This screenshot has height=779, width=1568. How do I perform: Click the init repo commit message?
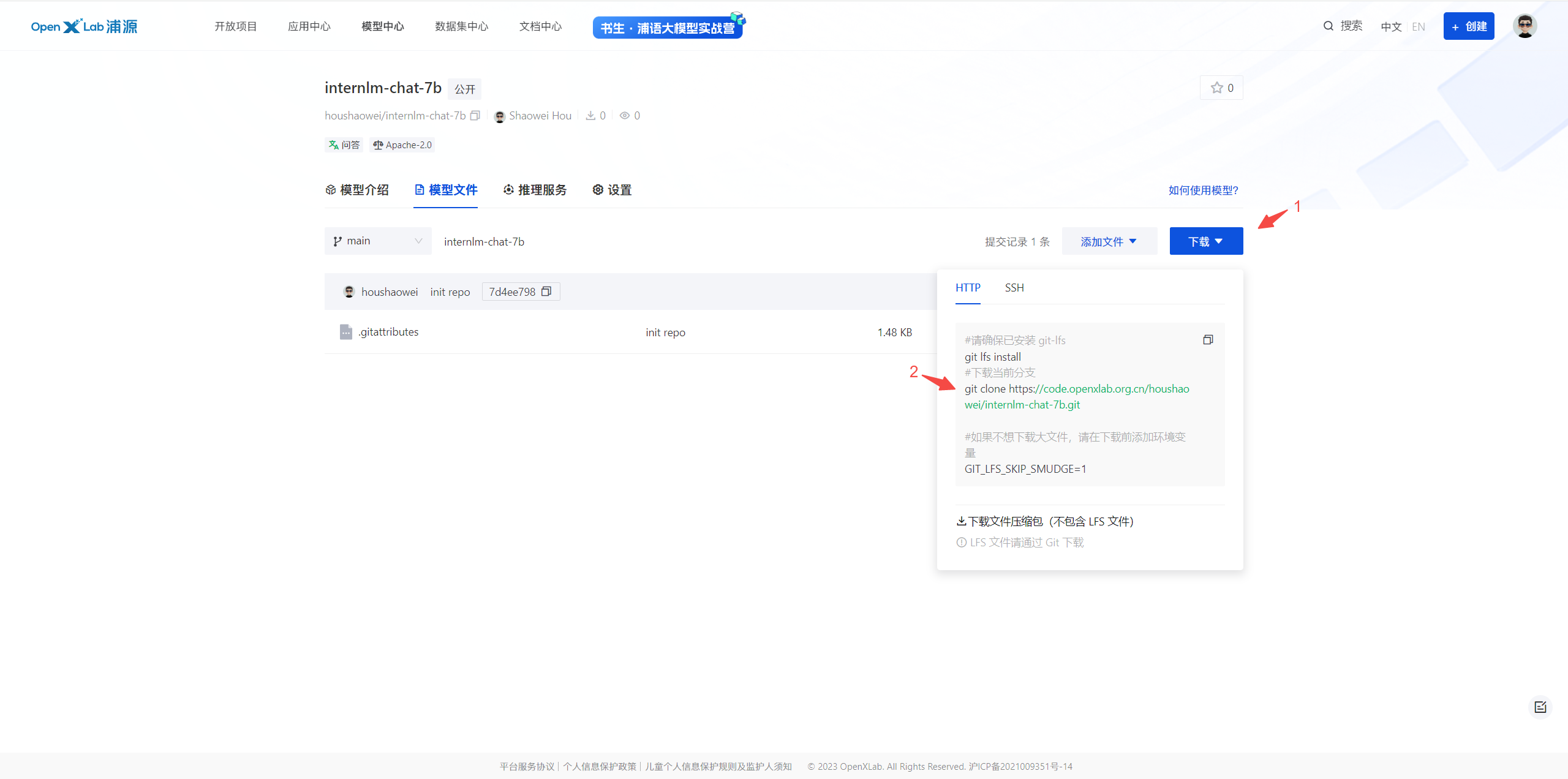click(x=450, y=292)
